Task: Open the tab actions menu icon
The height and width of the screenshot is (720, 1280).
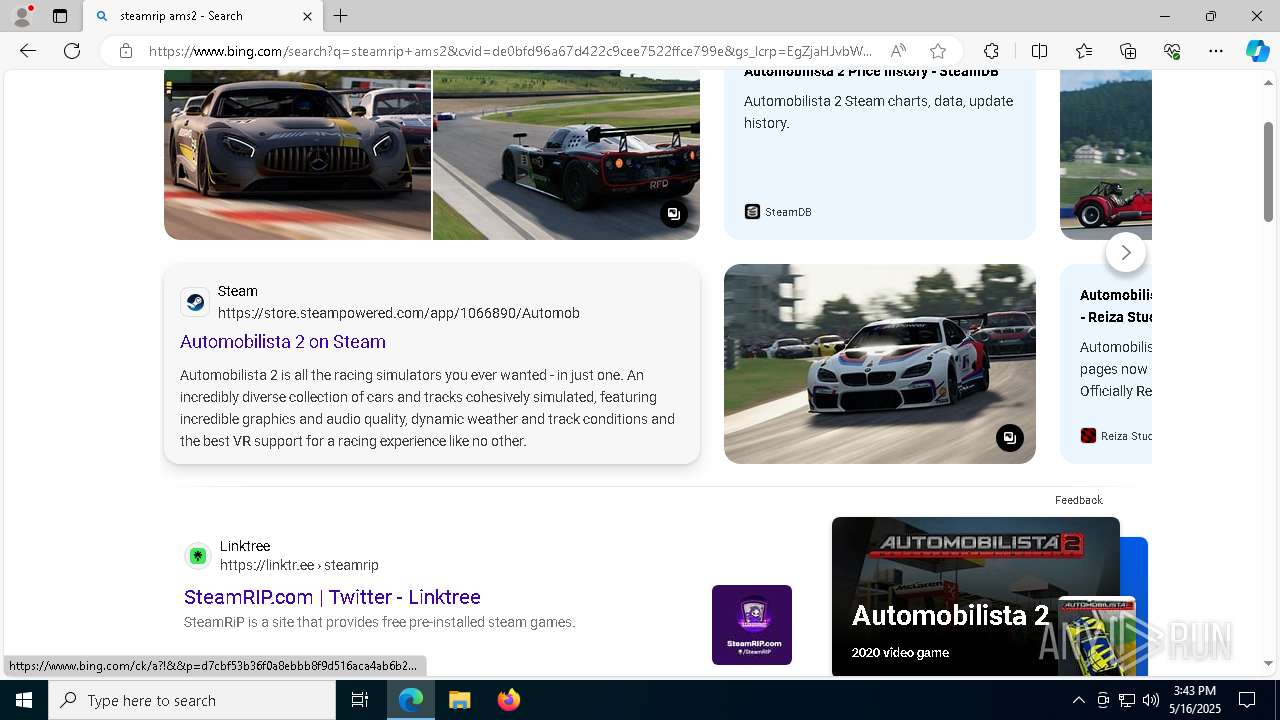Action: [x=60, y=16]
